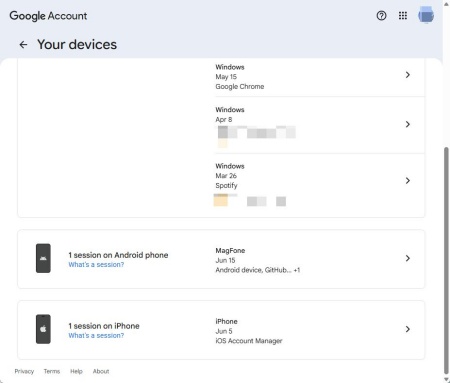Select the May 15 date text
Screen dimensions: 450x383
[x=226, y=77]
